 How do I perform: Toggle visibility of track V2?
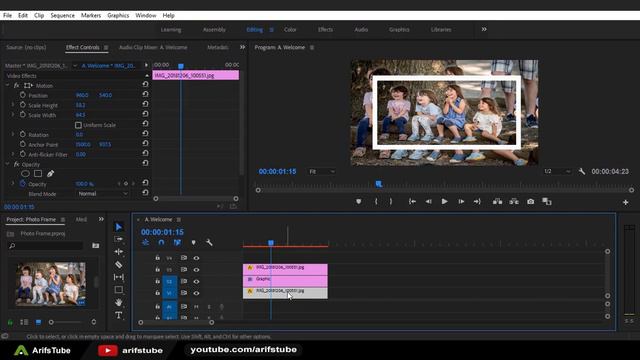[x=196, y=282]
